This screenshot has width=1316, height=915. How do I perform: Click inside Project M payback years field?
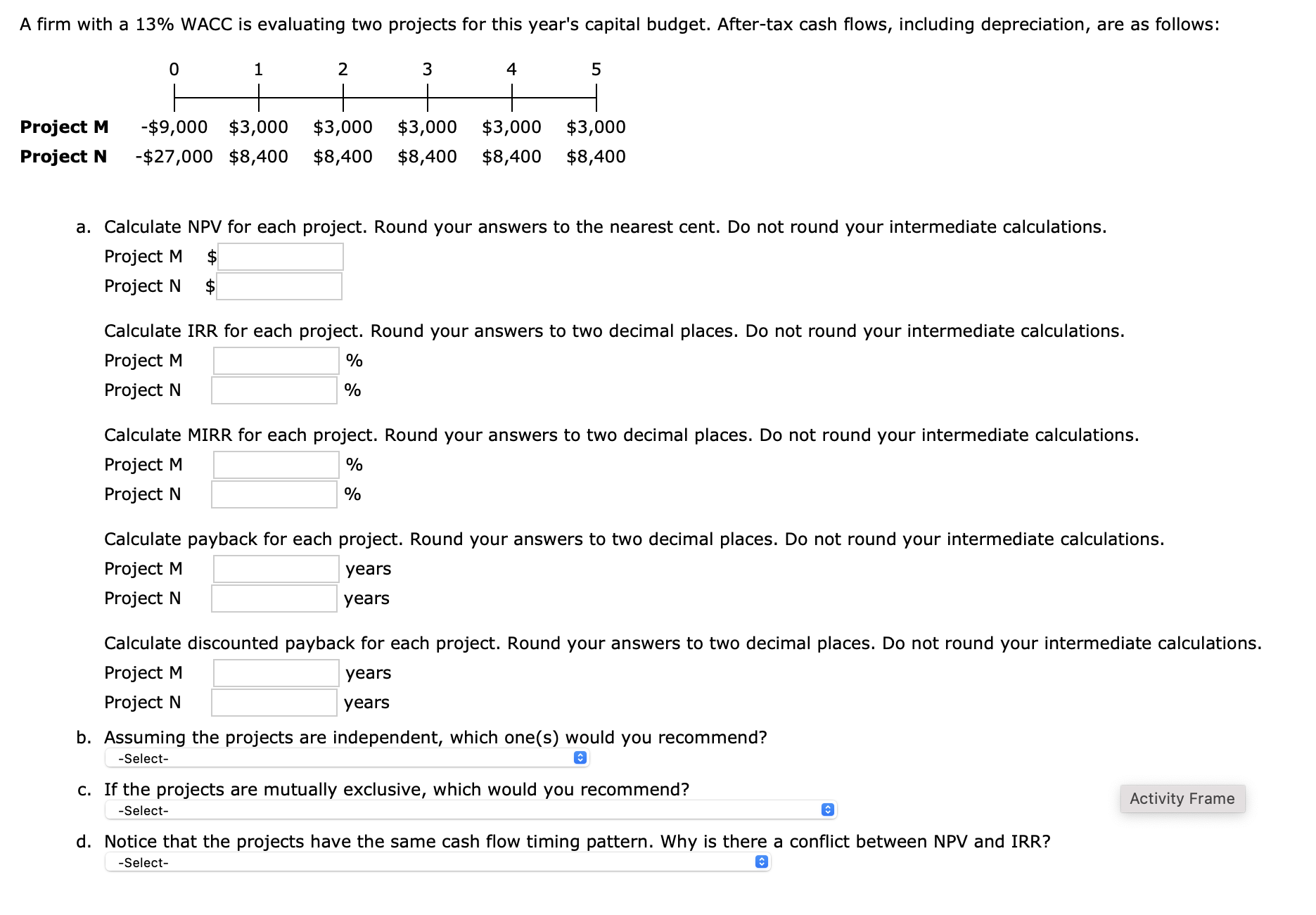274,569
